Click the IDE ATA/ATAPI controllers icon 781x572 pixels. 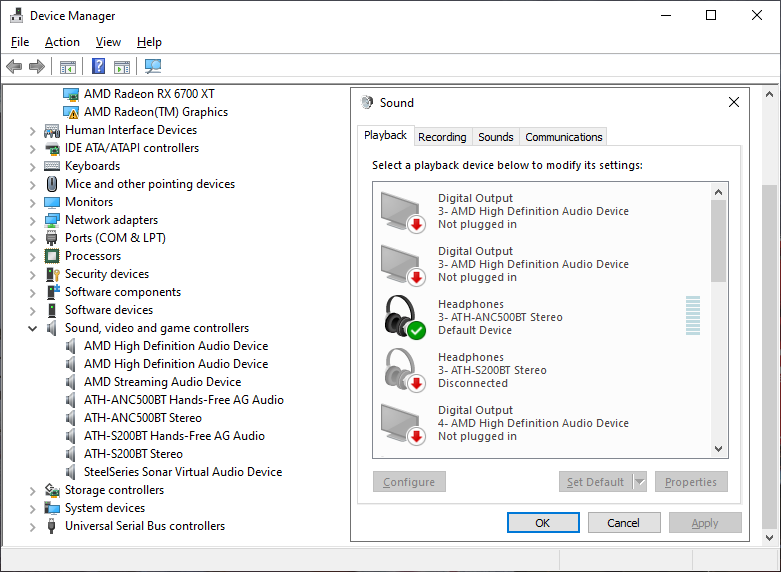[52, 148]
